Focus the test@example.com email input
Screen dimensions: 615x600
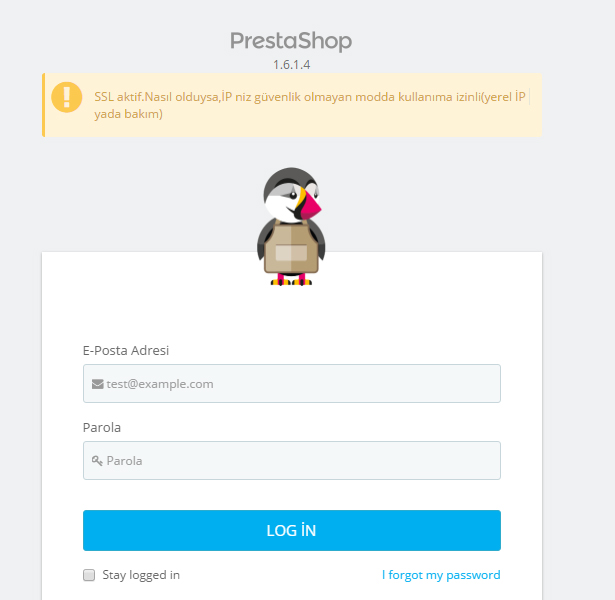[x=292, y=384]
